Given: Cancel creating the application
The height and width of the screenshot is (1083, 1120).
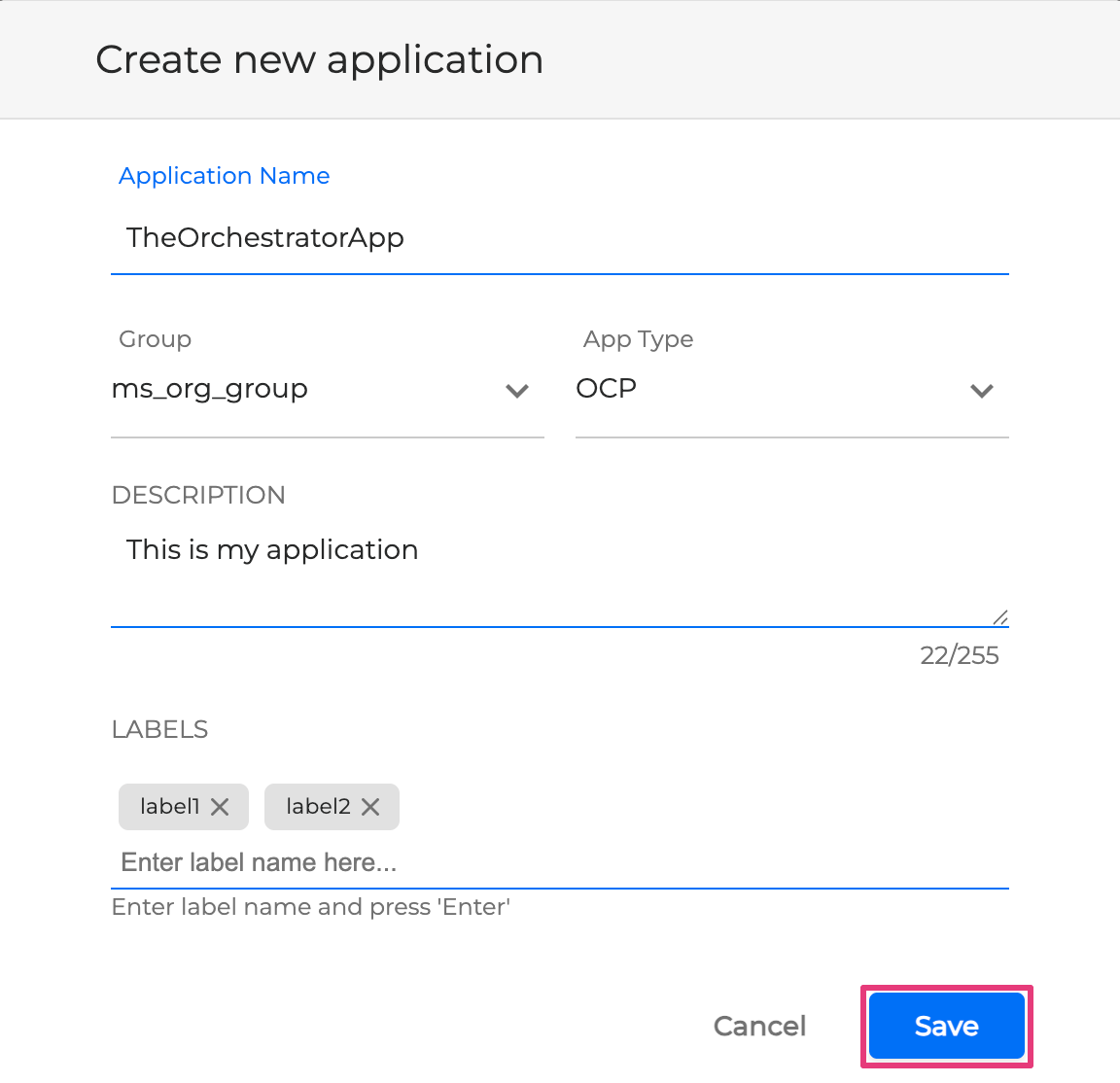Looking at the screenshot, I should 759,1026.
